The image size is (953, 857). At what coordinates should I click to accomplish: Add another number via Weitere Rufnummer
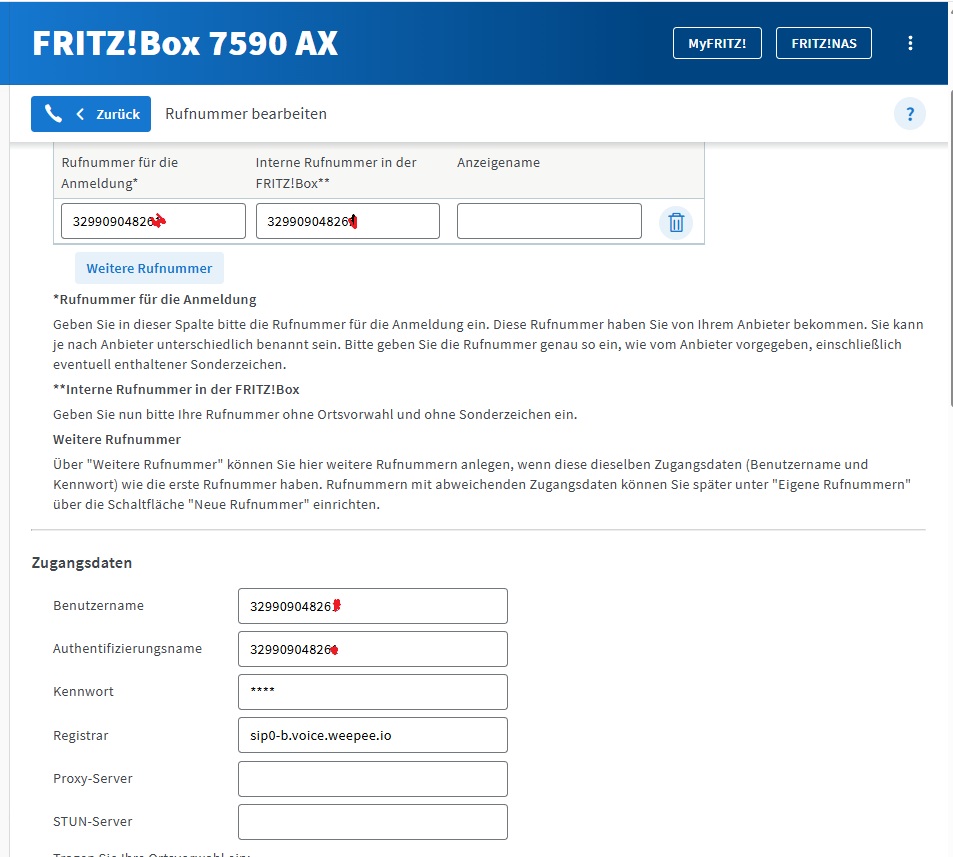[150, 268]
